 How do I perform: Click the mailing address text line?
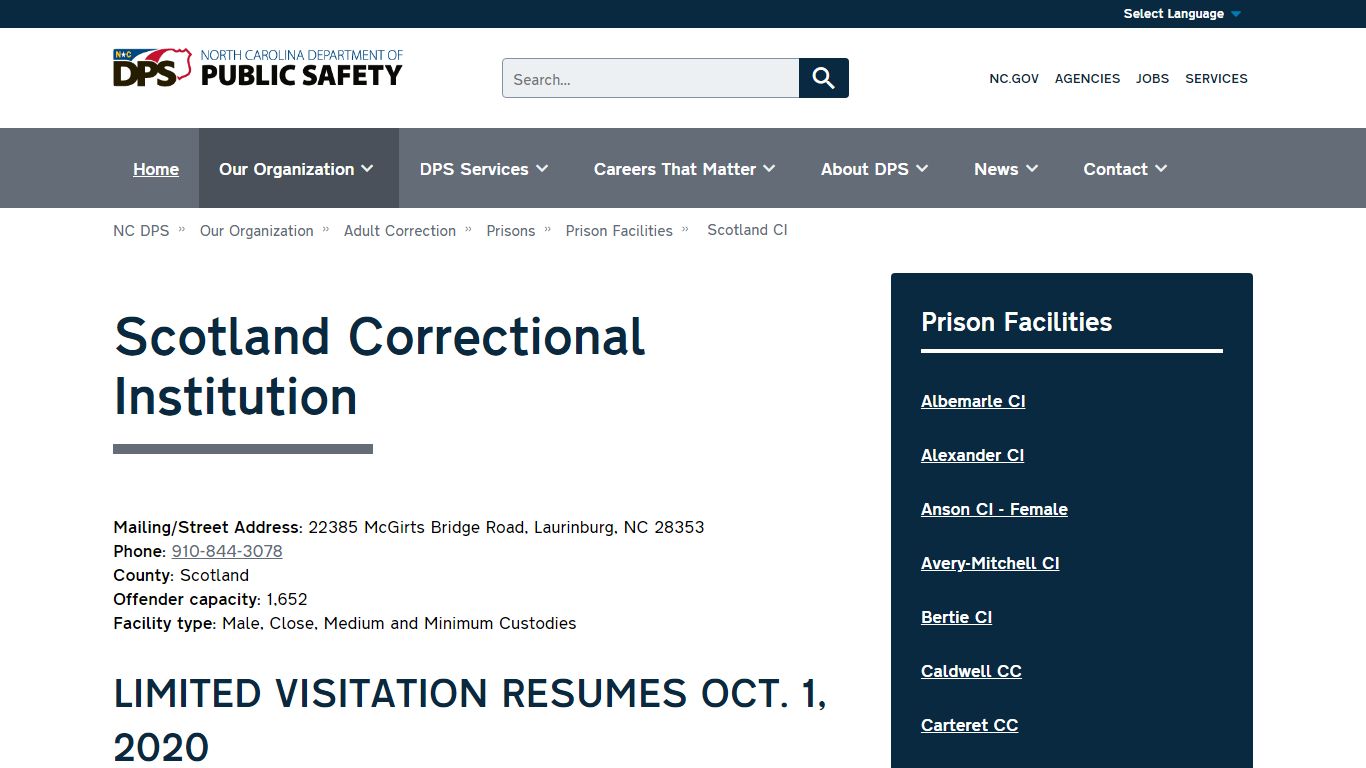coord(409,527)
